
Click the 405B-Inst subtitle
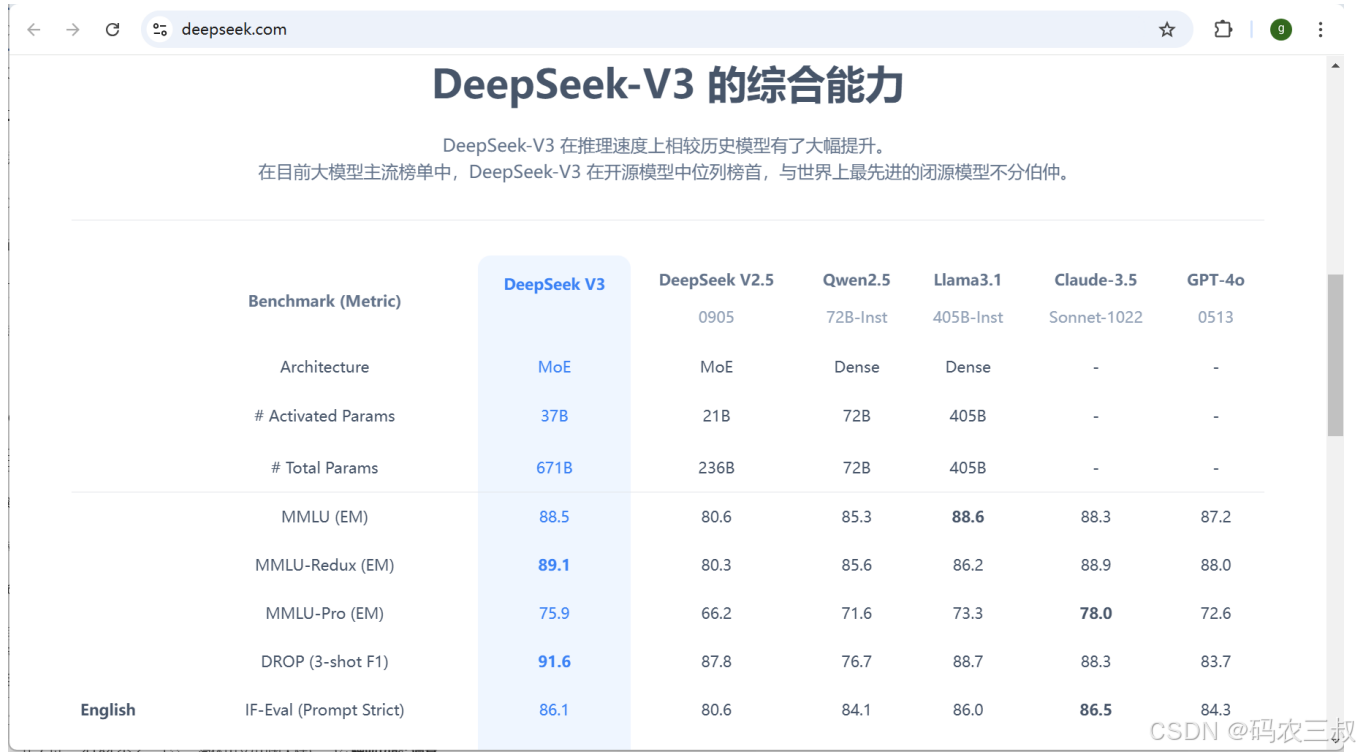coord(968,317)
